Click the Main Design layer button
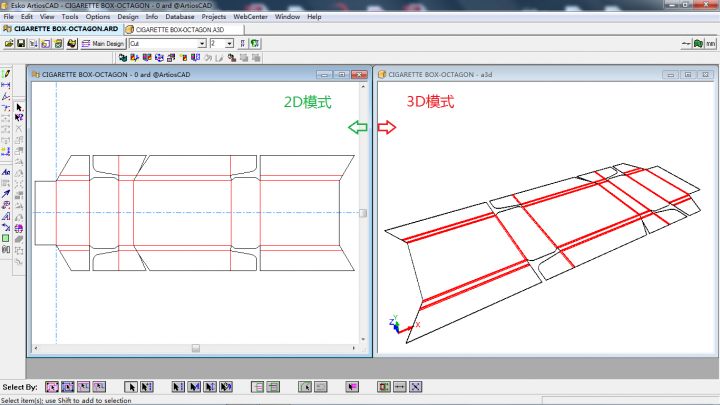Screen dimensions: 720x405 tap(103, 44)
